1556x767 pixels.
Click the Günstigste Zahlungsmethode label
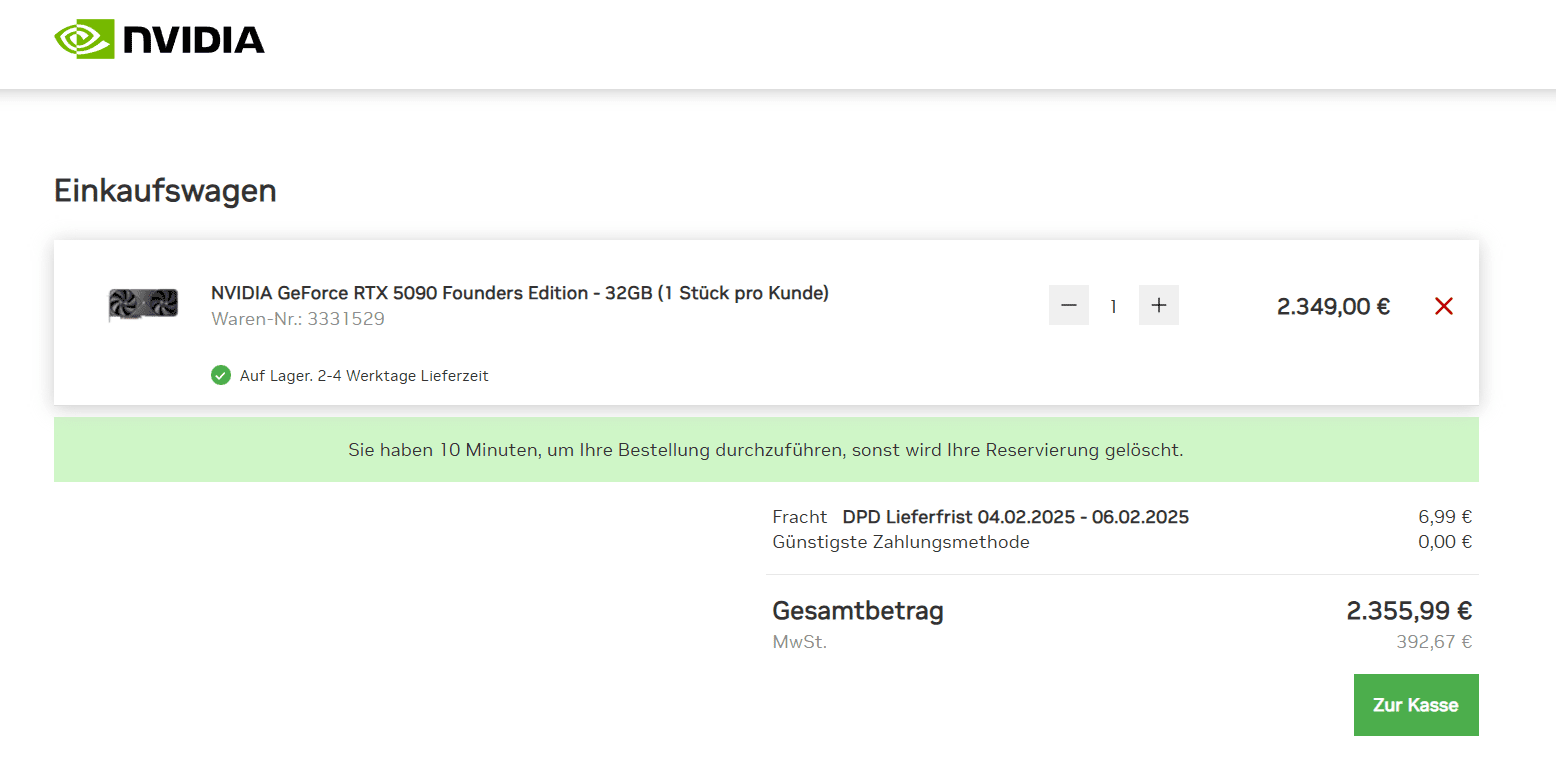[x=900, y=542]
